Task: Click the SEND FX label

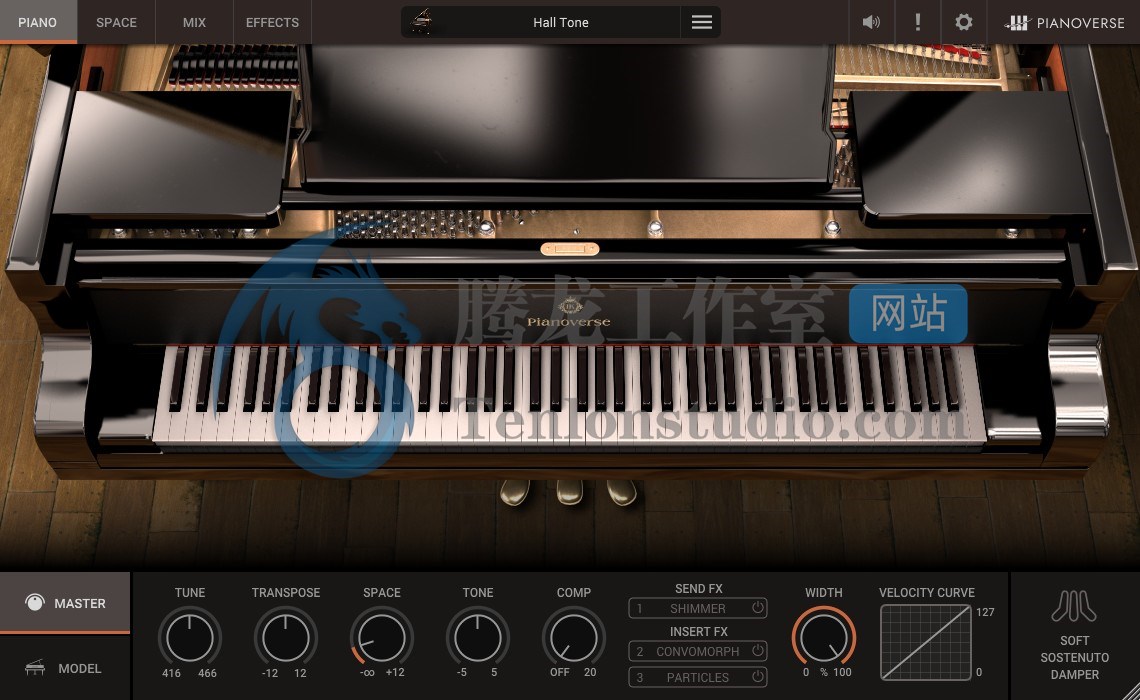Action: [699, 588]
